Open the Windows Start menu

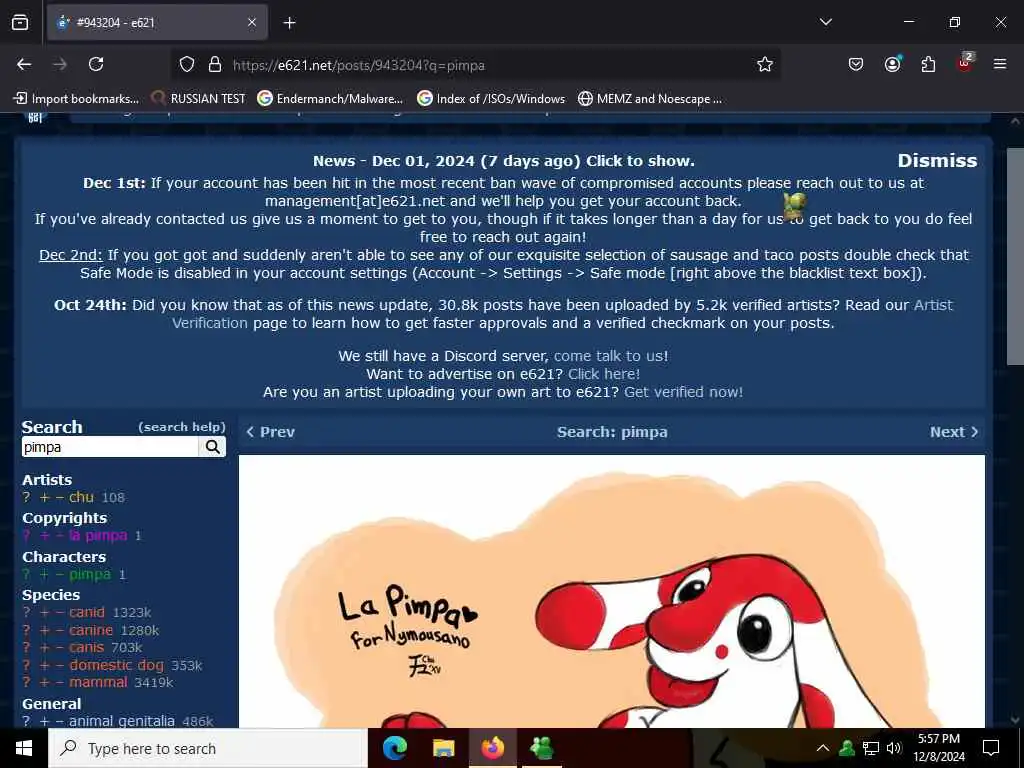point(24,748)
